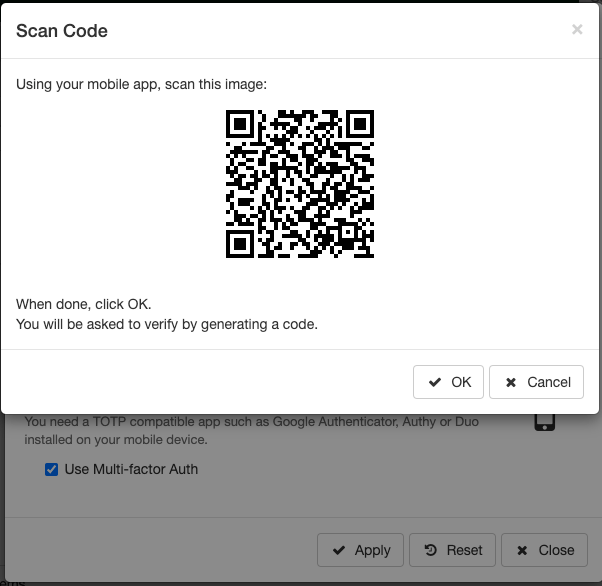Close the Scan Code dialog with the ×
602x586 pixels.
(577, 30)
